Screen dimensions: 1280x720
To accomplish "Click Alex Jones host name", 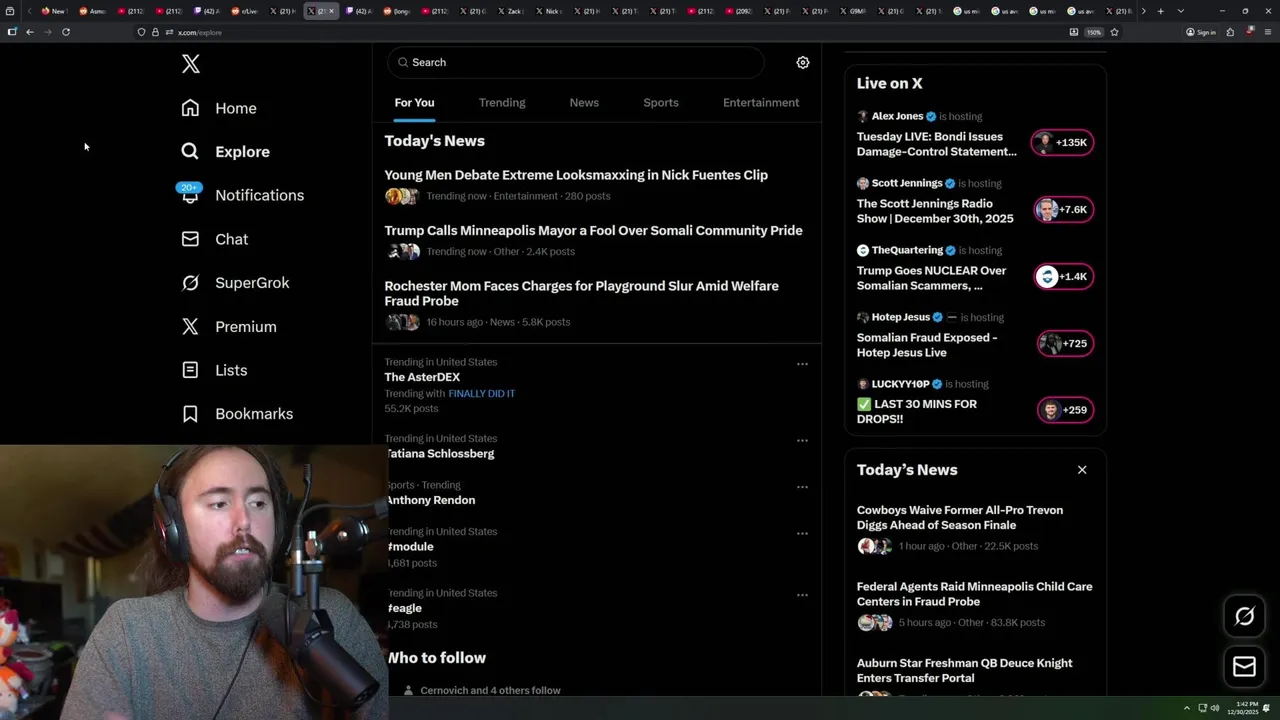I will click(x=897, y=116).
